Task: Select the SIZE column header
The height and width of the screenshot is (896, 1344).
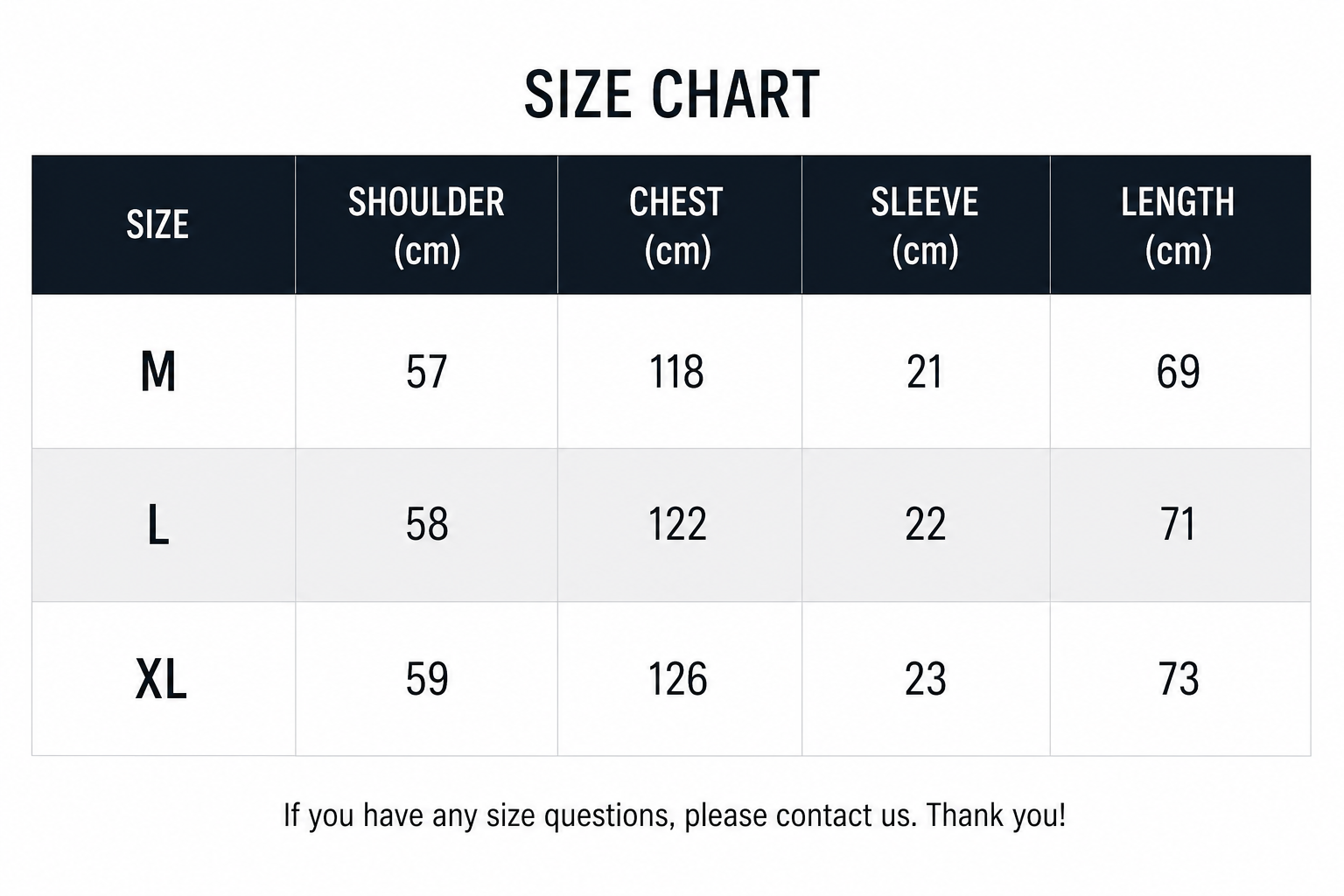Action: coord(157,225)
